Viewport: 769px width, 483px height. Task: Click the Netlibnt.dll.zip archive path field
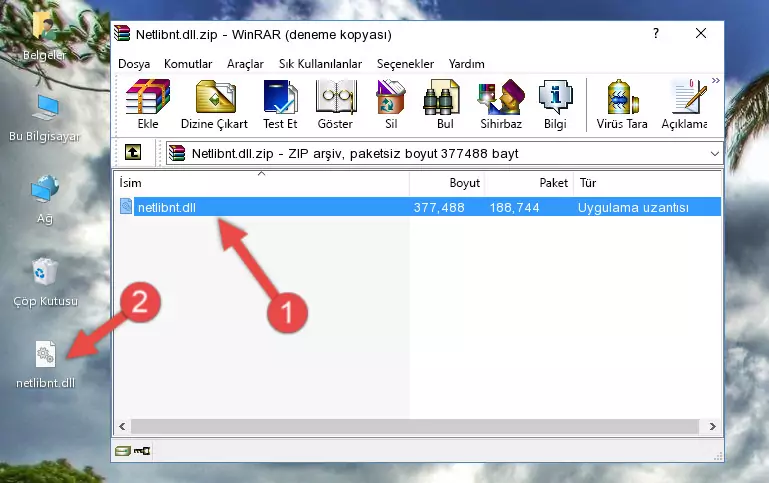(x=444, y=153)
